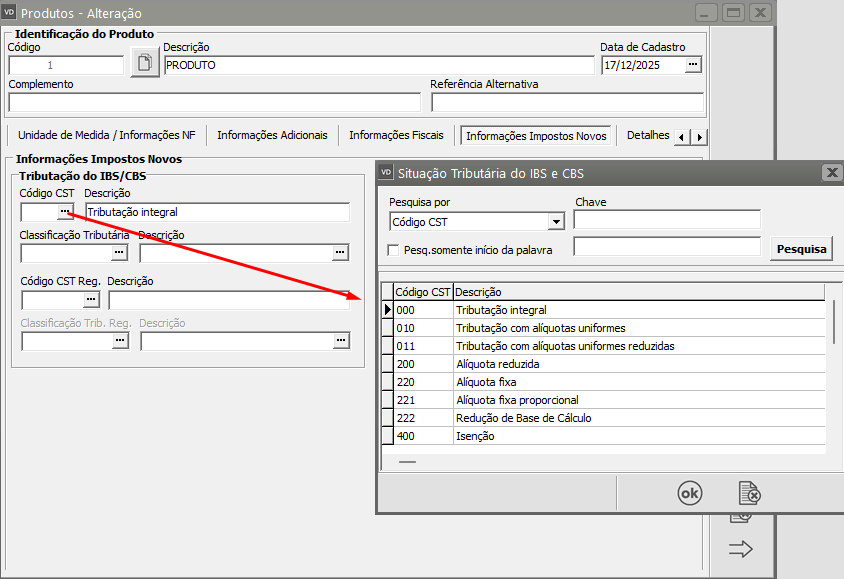Click the copy icon next to Código
The image size is (844, 579).
[145, 65]
